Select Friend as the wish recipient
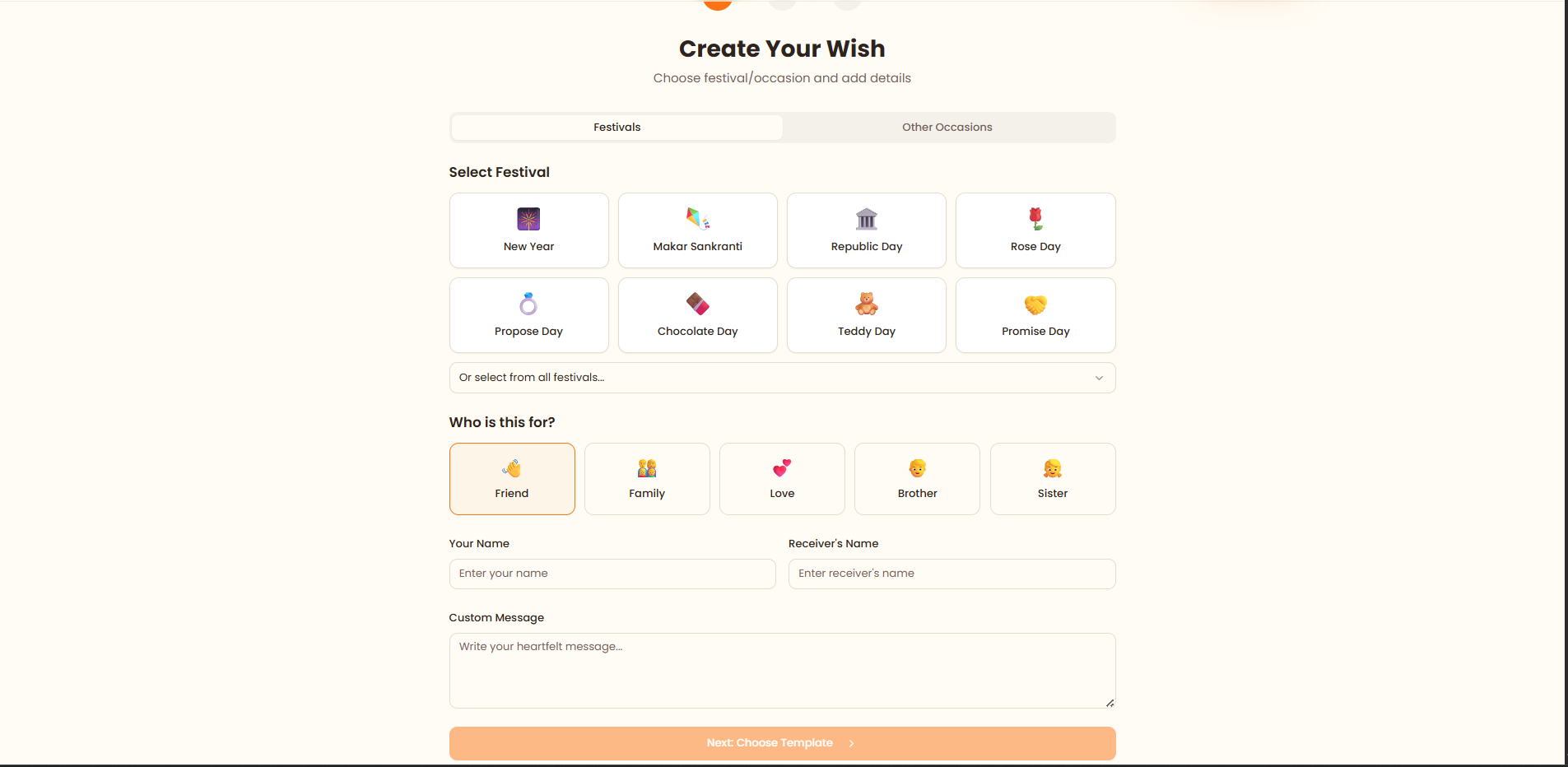 point(512,478)
